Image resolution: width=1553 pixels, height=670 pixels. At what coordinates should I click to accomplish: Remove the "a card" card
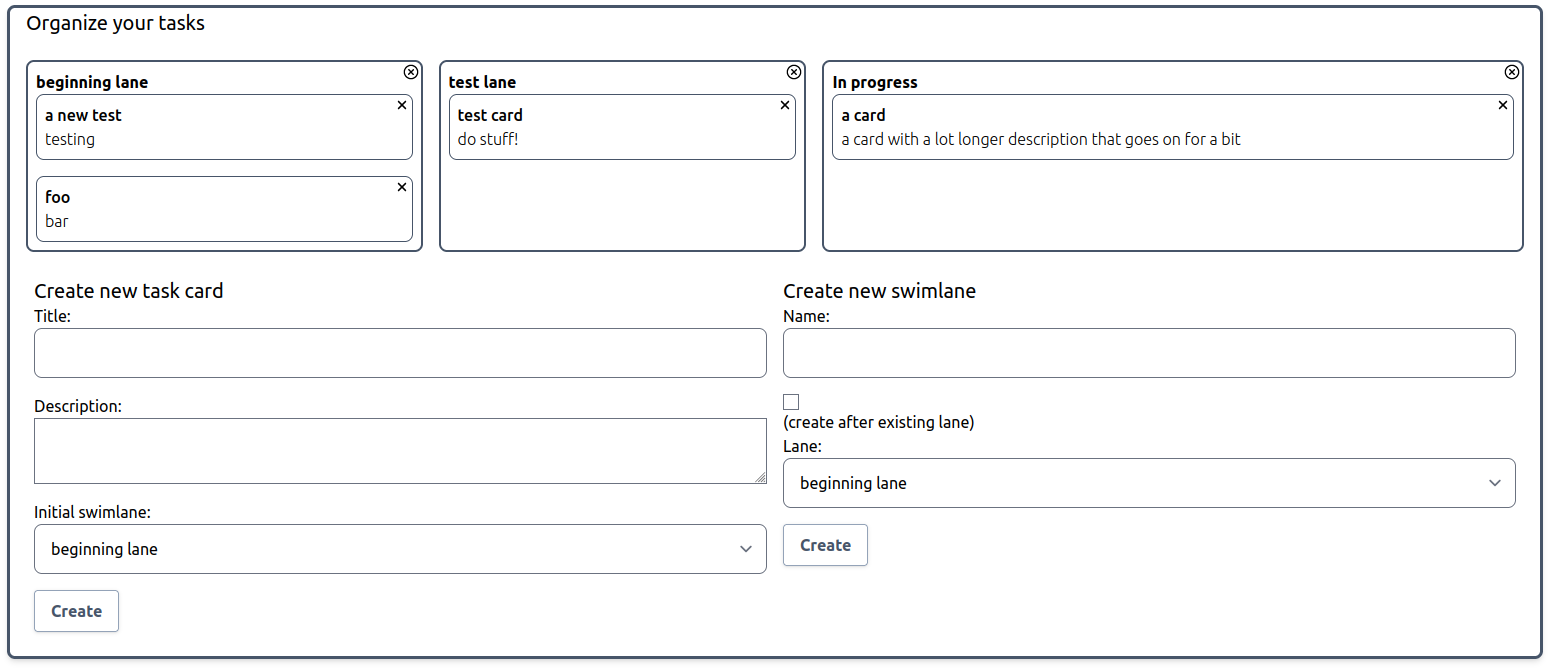[x=1503, y=104]
